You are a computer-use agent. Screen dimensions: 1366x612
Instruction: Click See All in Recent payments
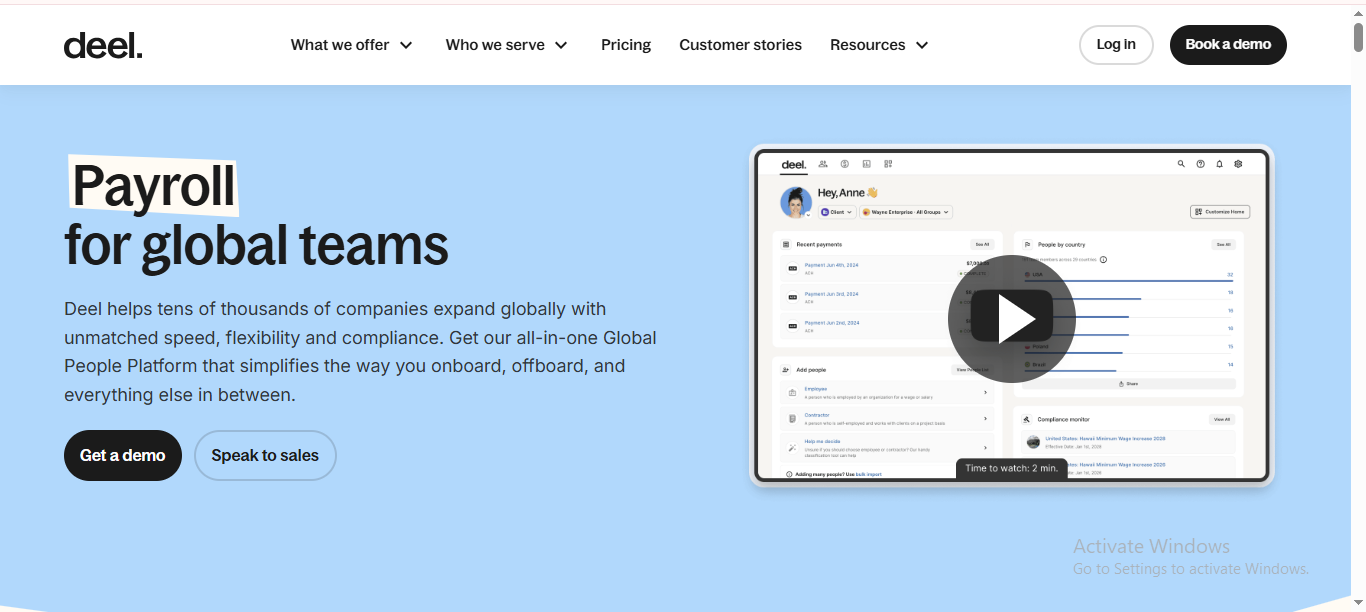click(982, 244)
